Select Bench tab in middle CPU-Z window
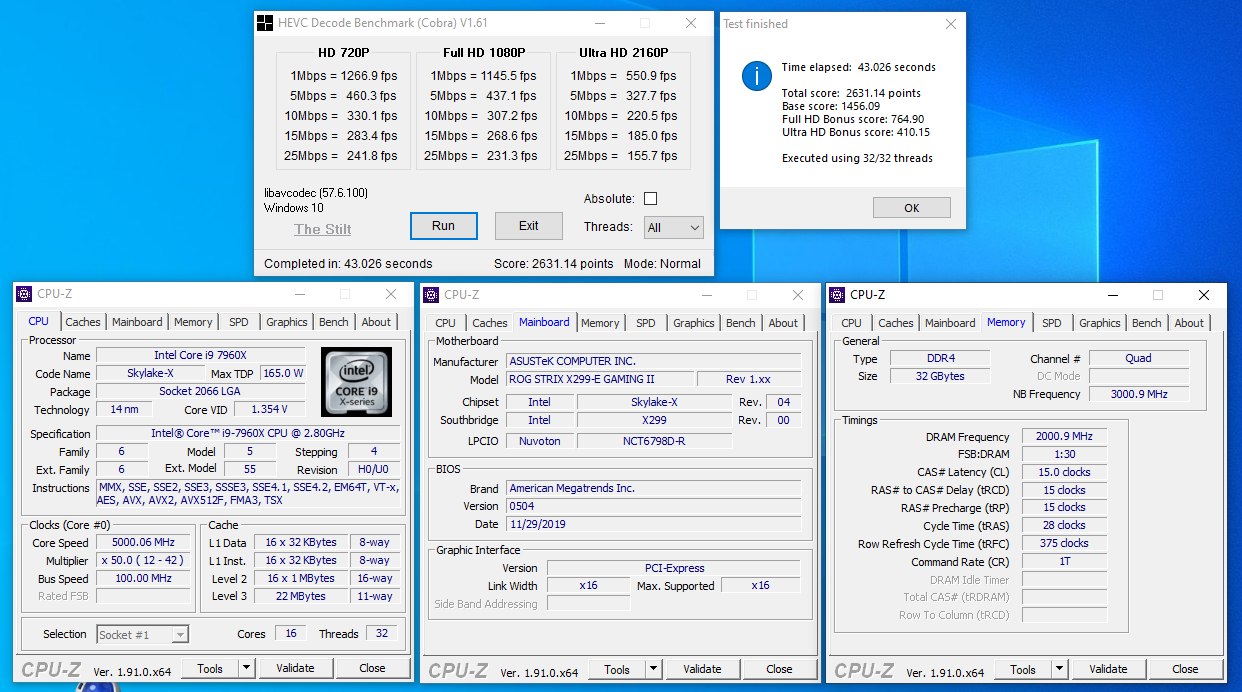 click(x=741, y=323)
